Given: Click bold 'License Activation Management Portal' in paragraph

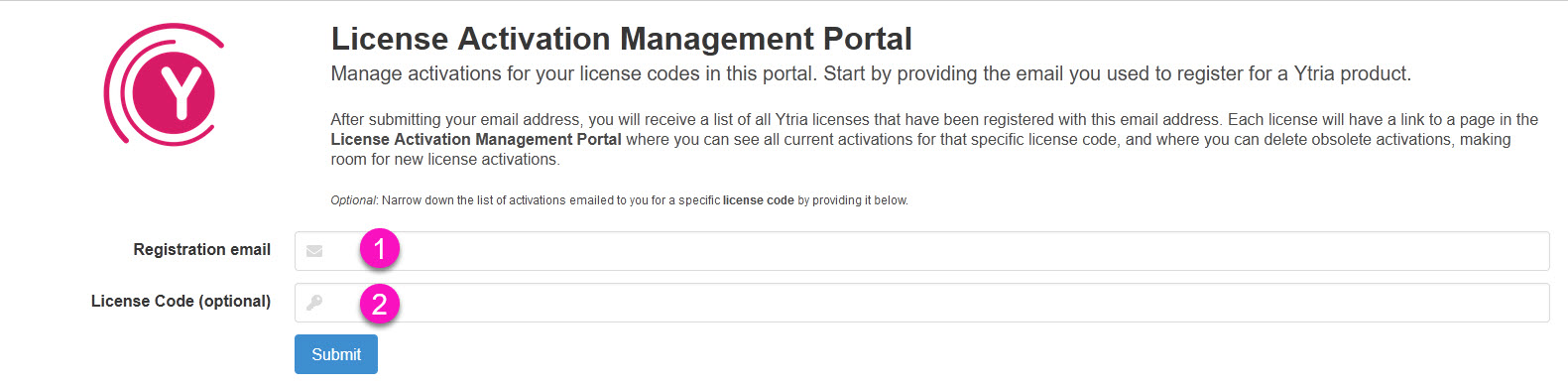Looking at the screenshot, I should (476, 140).
